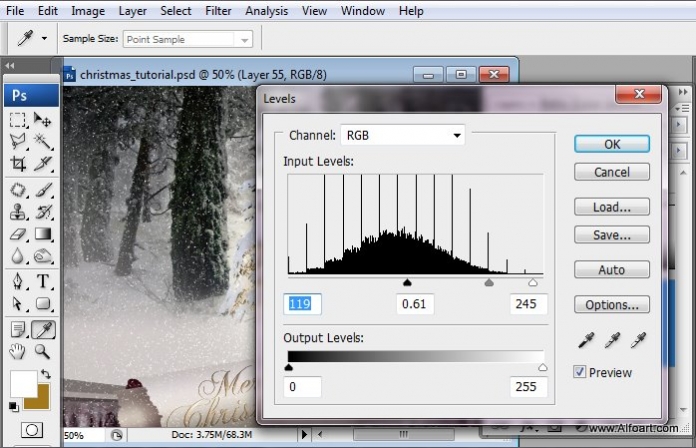This screenshot has width=696, height=448.
Task: Open the Filter menu
Action: pos(218,11)
